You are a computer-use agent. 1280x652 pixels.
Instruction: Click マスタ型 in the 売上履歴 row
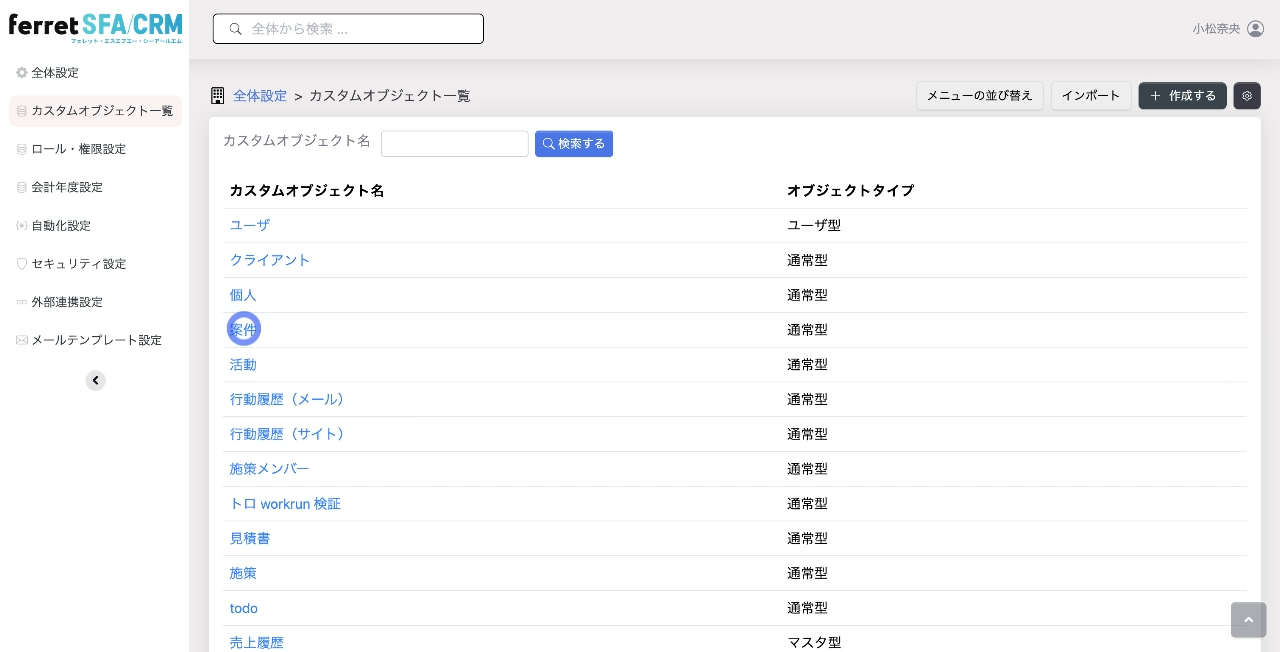(x=814, y=643)
